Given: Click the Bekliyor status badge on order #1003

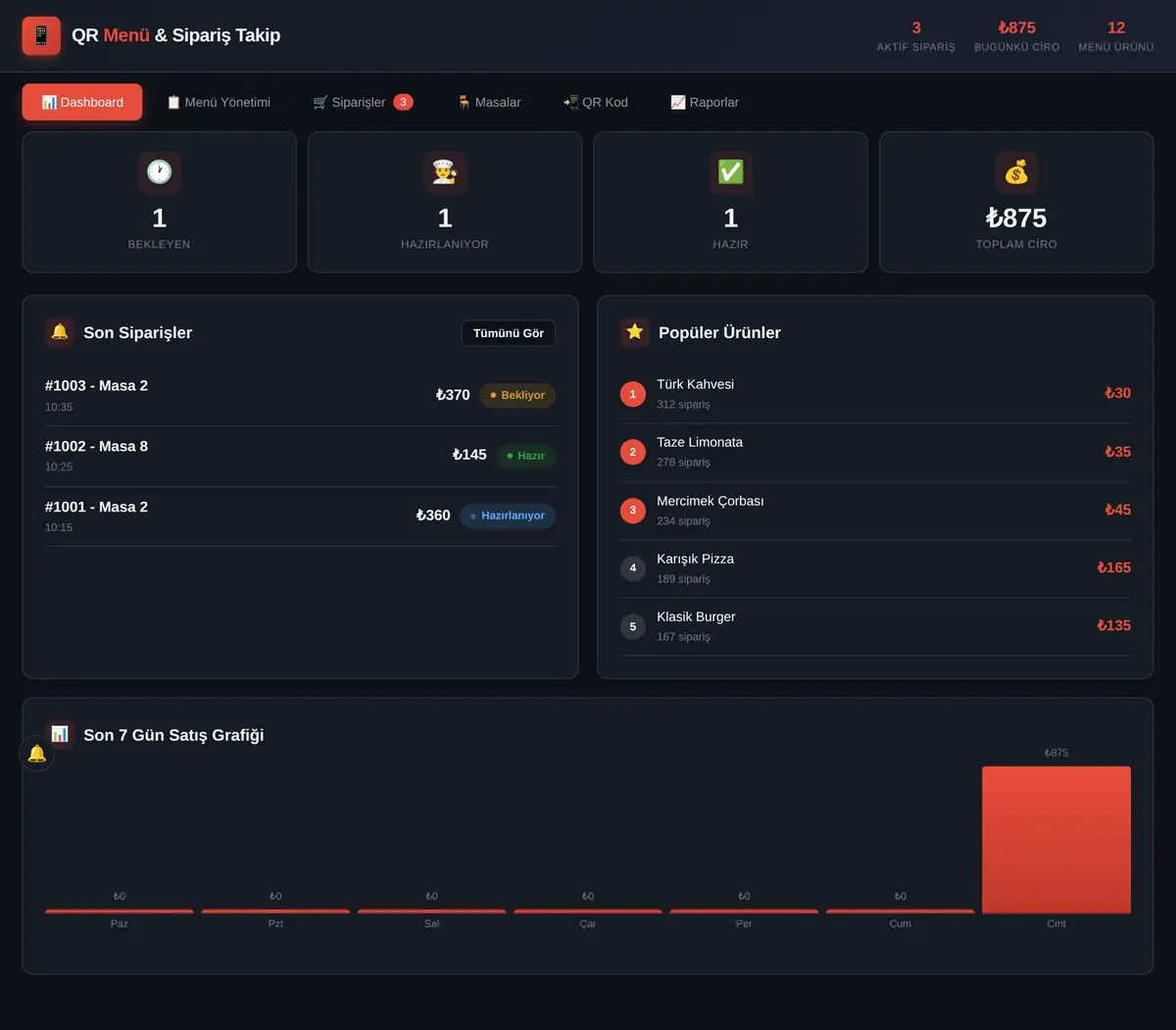Looking at the screenshot, I should click(x=517, y=395).
